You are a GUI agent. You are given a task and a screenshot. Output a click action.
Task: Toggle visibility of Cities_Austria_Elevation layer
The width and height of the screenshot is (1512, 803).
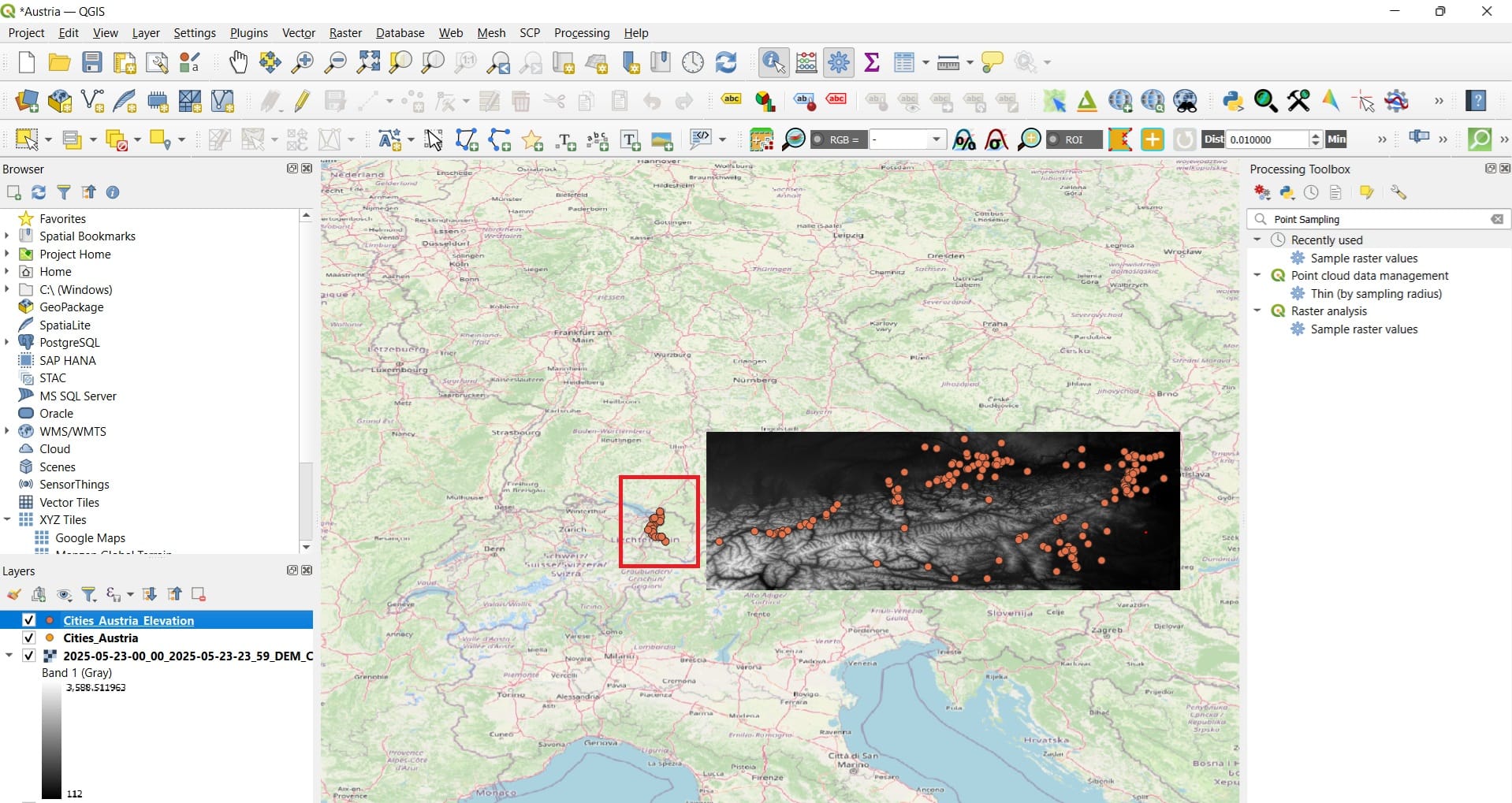(29, 620)
